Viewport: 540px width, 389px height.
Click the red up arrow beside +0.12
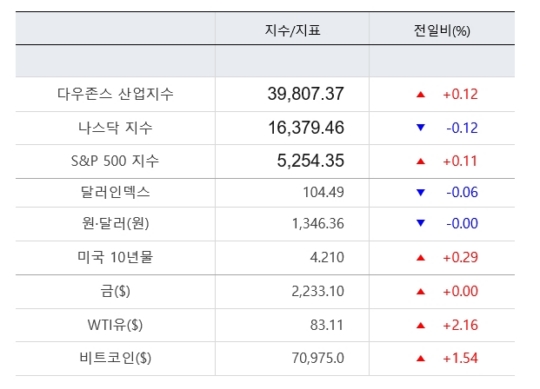click(x=420, y=94)
